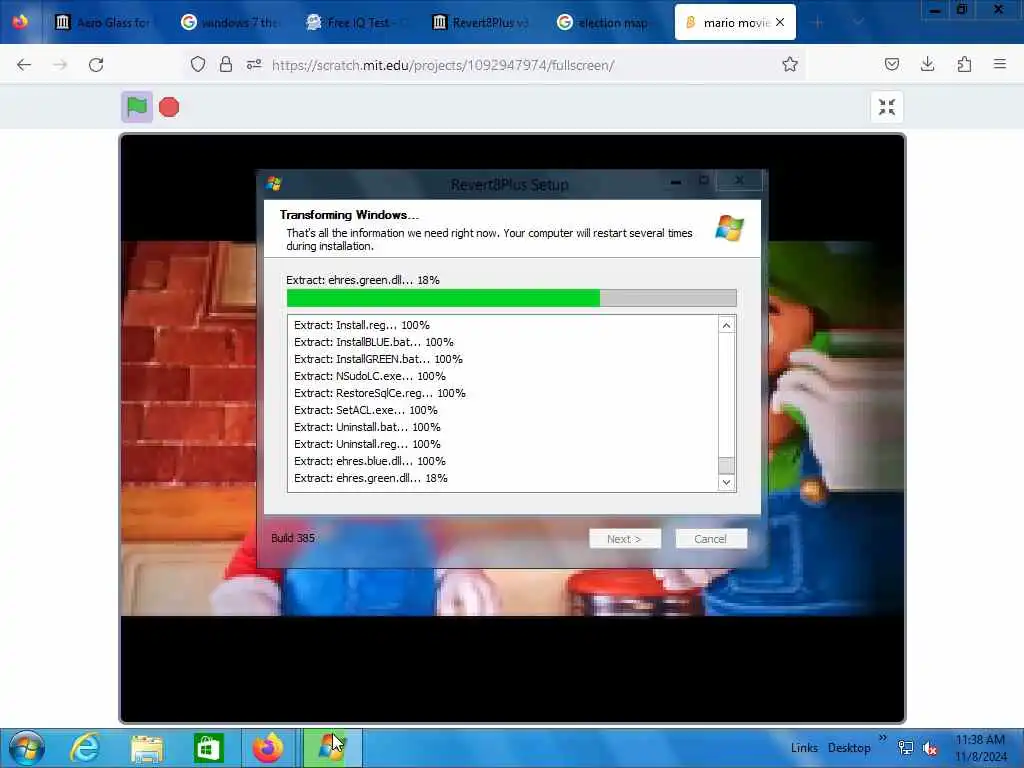The width and height of the screenshot is (1024, 768).
Task: Click scroll down arrow in extract log
Action: [726, 483]
